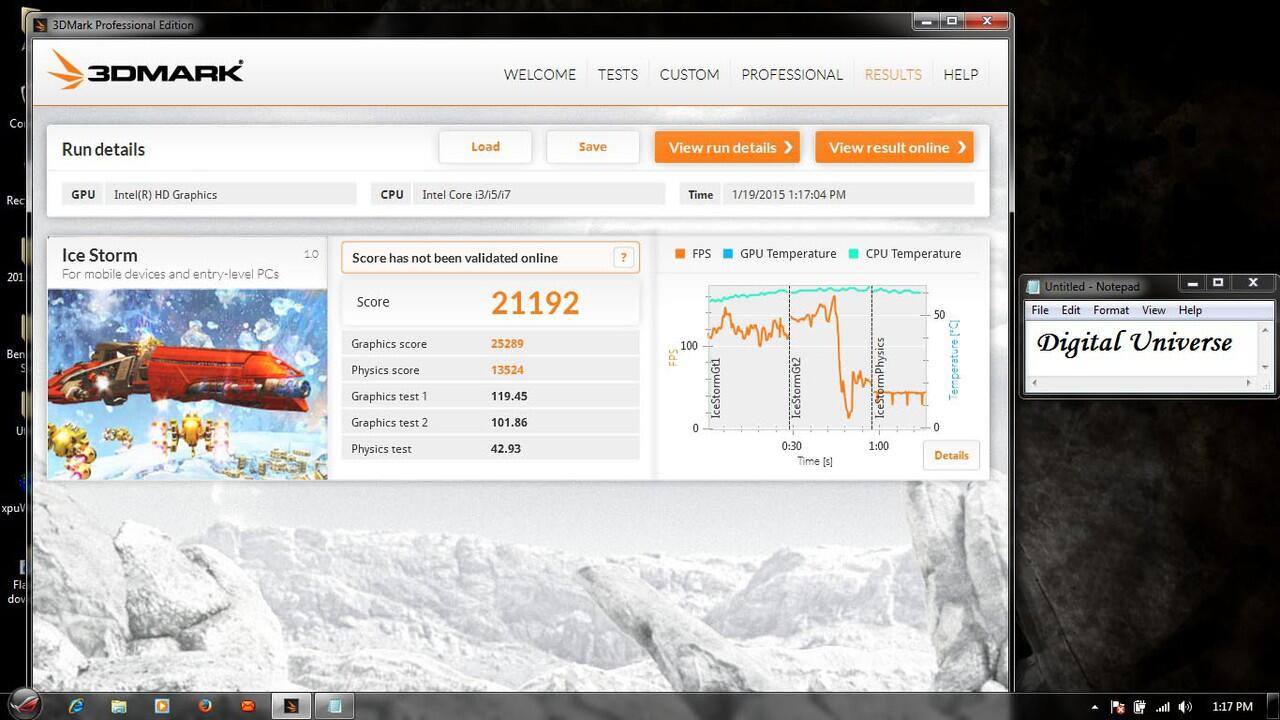Open the CUSTOM tab
Screen dimensions: 1280x720
coord(689,74)
